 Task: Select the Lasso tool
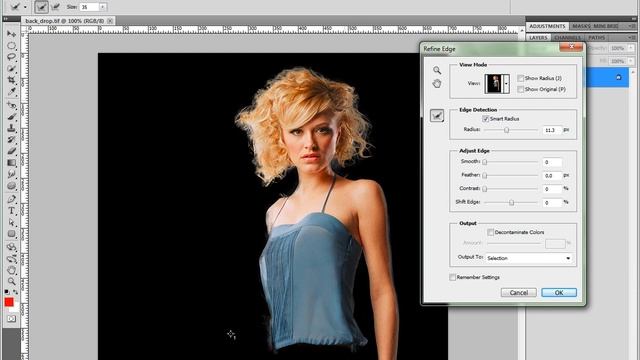11,57
